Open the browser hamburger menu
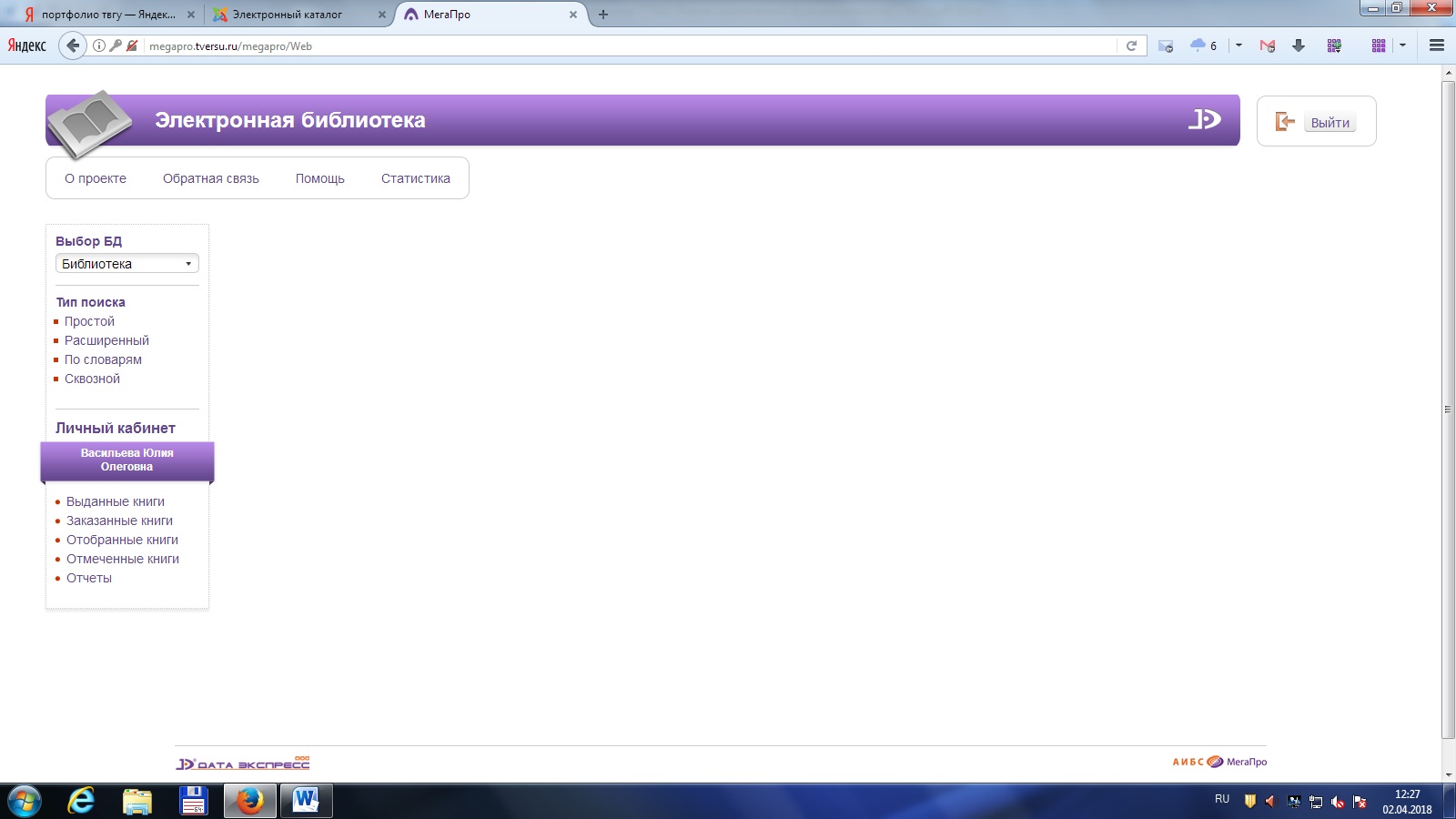The width and height of the screenshot is (1456, 819). (x=1437, y=45)
